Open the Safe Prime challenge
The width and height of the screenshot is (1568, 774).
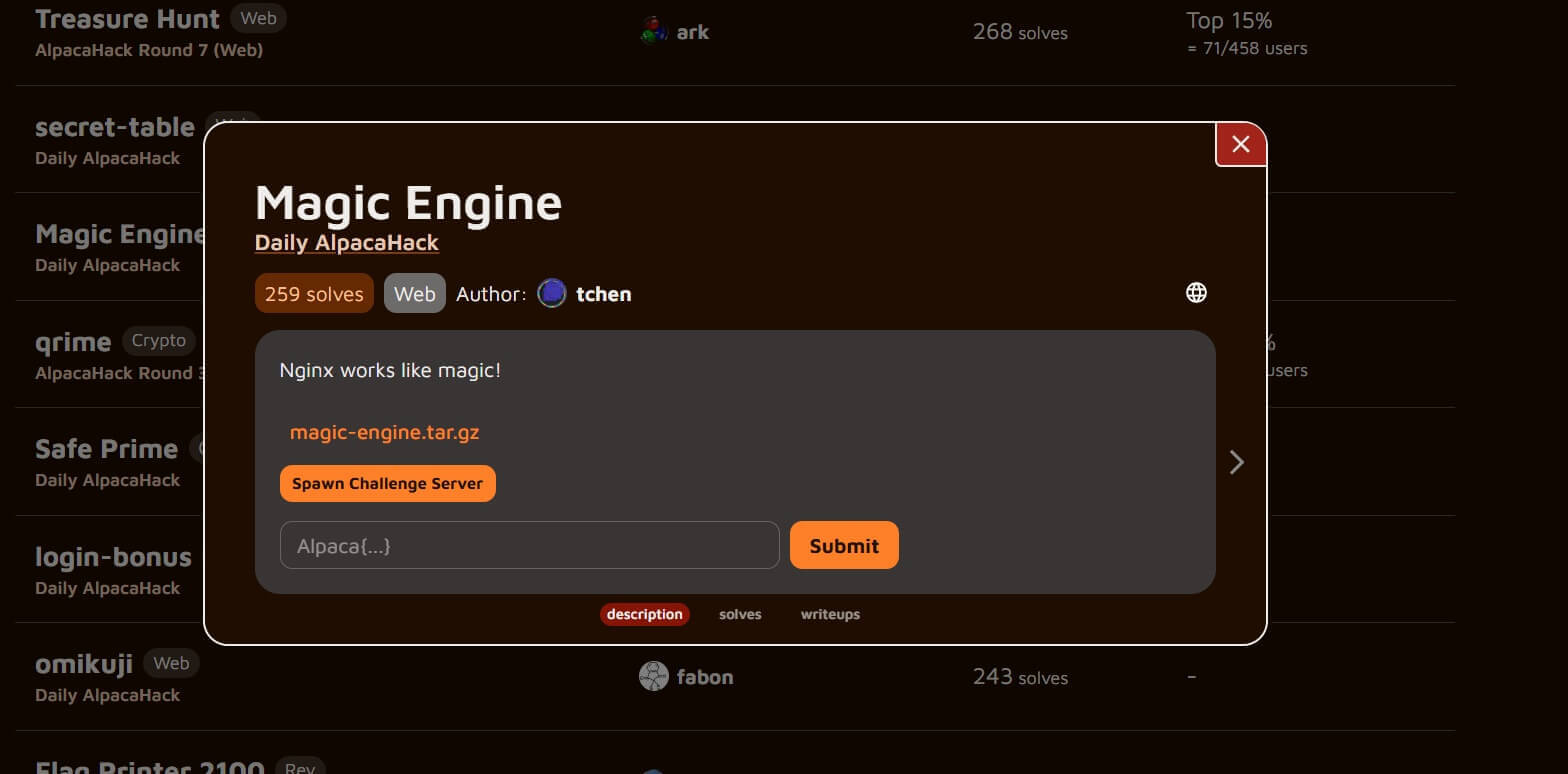coord(106,449)
